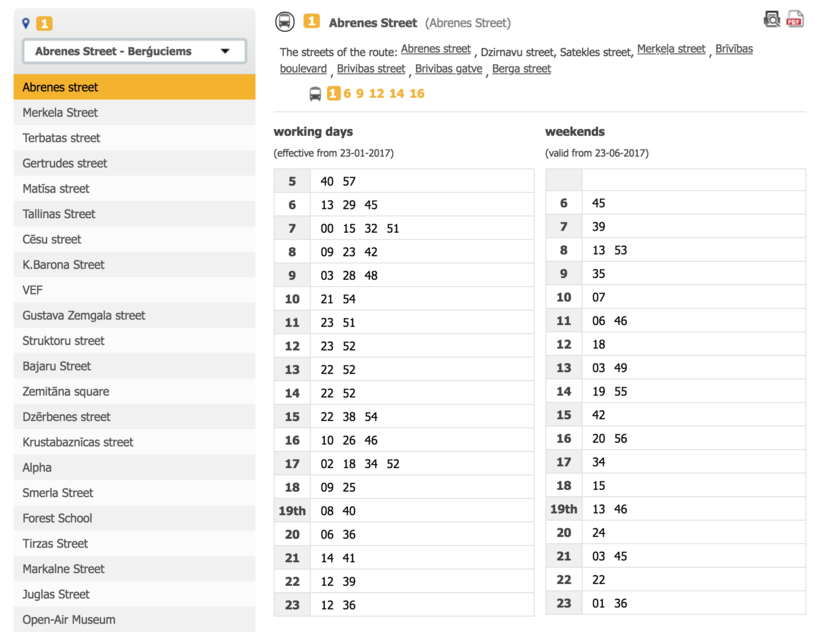The height and width of the screenshot is (632, 820).
Task: Click the orange route 1 badge in the sidebar
Action: click(x=44, y=23)
